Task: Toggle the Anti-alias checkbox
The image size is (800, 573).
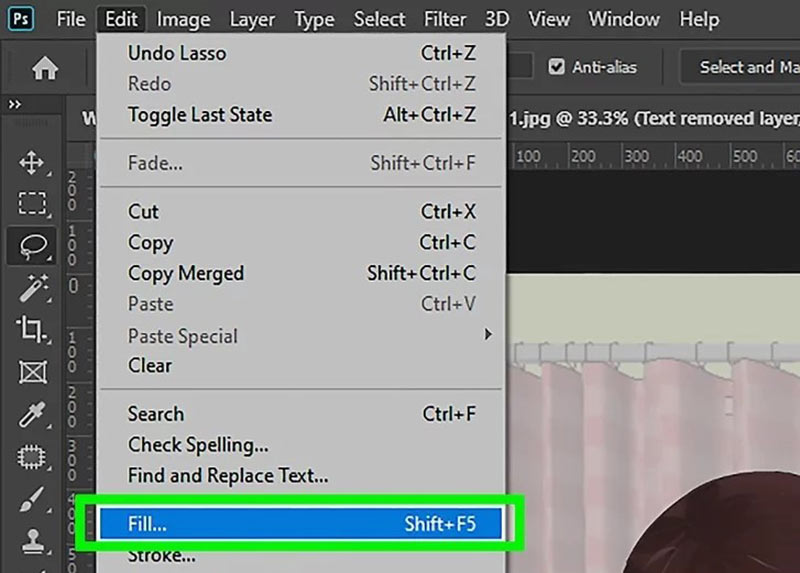Action: (557, 67)
